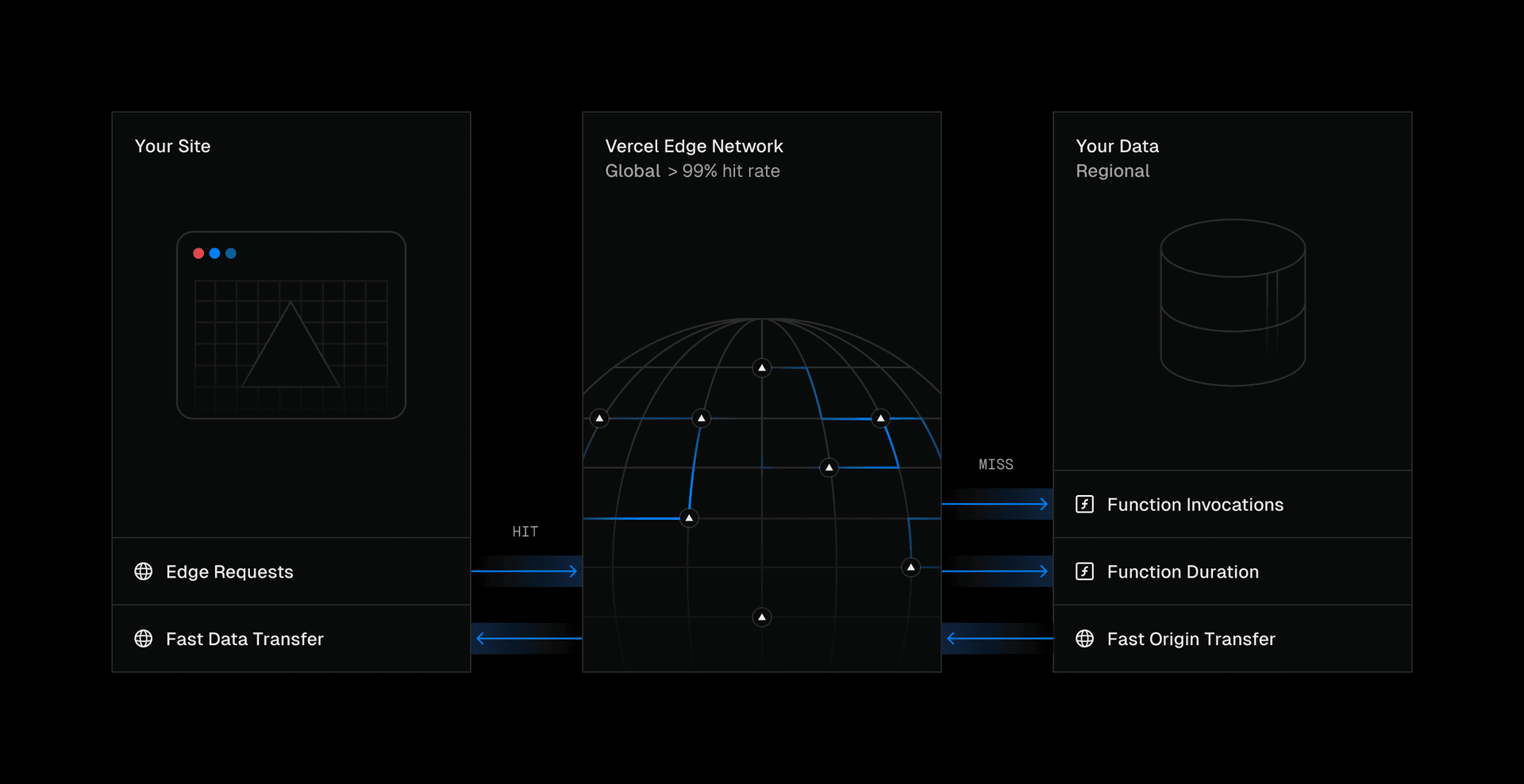
Task: Click the Edge Requests row
Action: click(229, 571)
